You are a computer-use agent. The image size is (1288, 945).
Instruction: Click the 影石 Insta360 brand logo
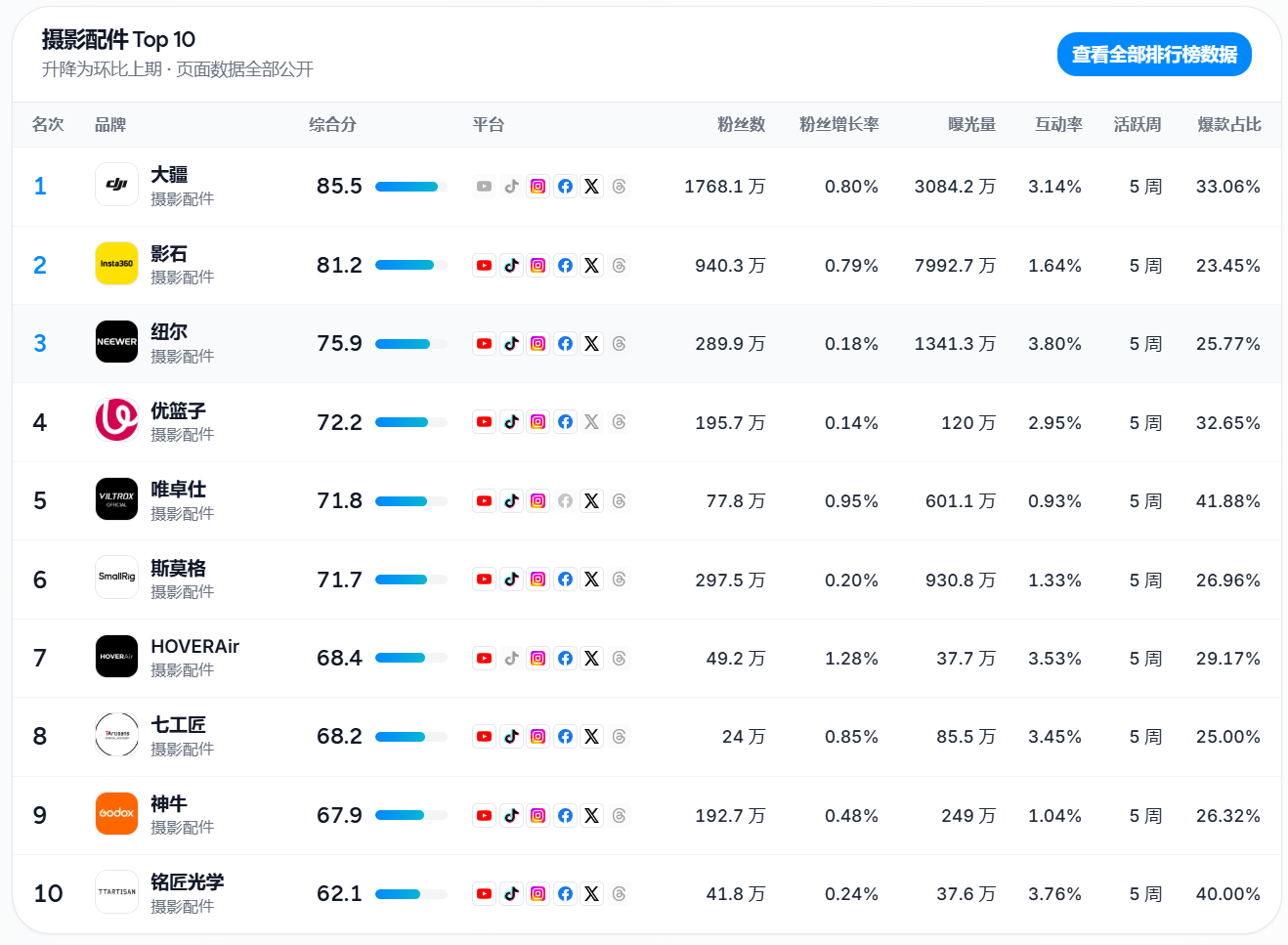(116, 264)
